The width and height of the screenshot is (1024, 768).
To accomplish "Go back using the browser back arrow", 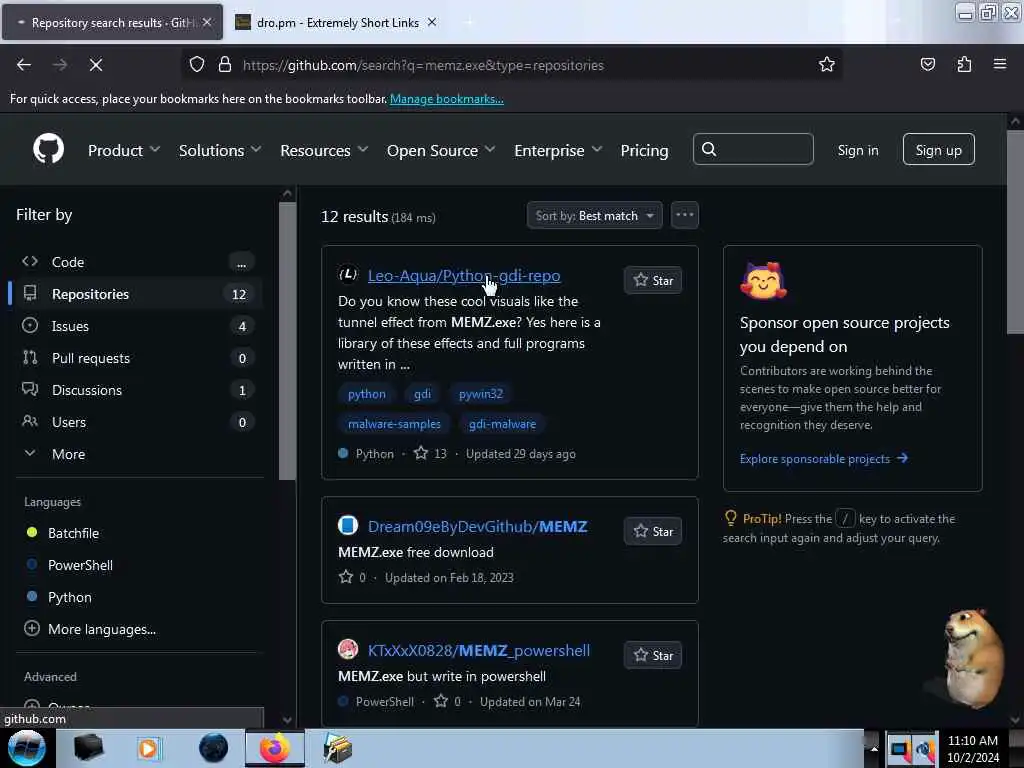I will (24, 65).
